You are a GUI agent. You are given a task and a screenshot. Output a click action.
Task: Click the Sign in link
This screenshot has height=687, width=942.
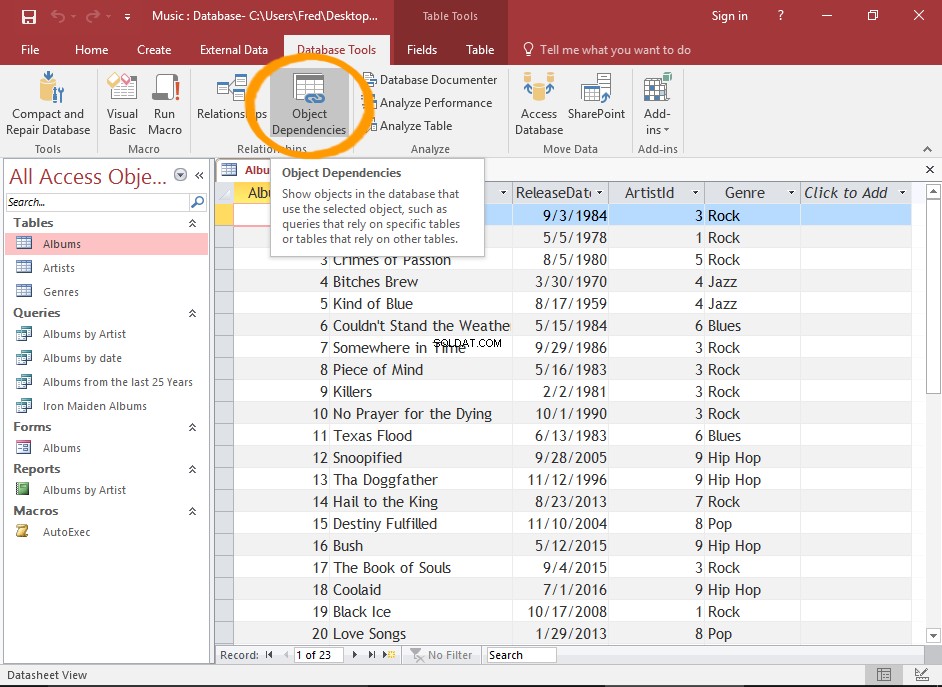pyautogui.click(x=729, y=16)
